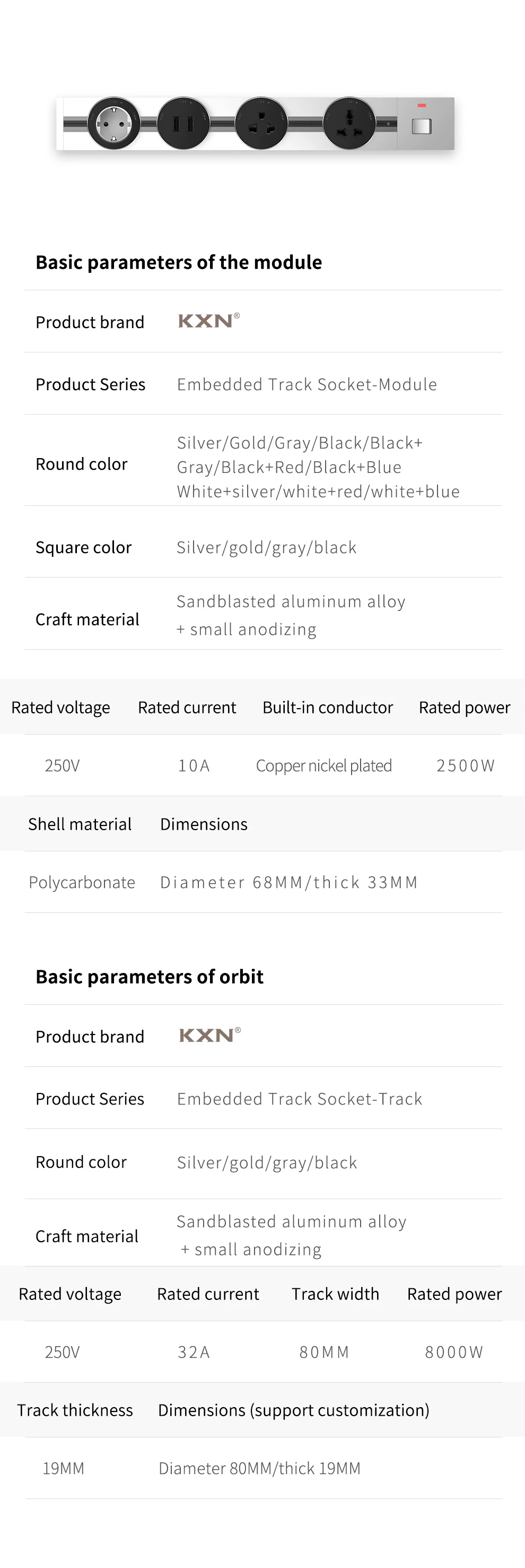Click the '32A' rated current value
This screenshot has width=525, height=1568.
coord(194,1352)
